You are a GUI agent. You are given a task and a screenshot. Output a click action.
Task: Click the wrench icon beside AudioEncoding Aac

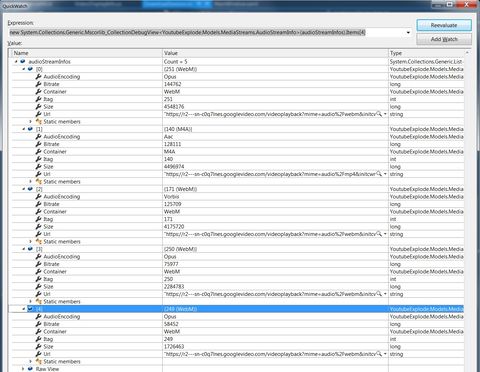(38, 137)
